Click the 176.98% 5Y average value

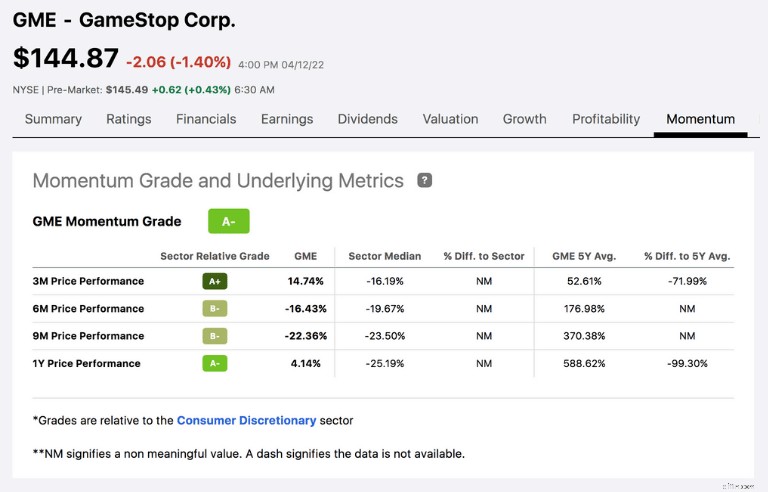coord(584,309)
